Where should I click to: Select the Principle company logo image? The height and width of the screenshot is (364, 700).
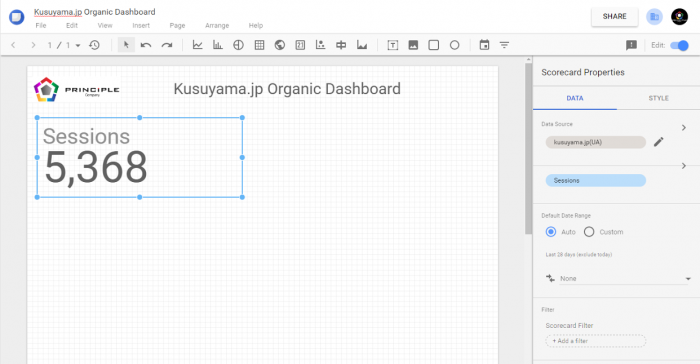(77, 89)
